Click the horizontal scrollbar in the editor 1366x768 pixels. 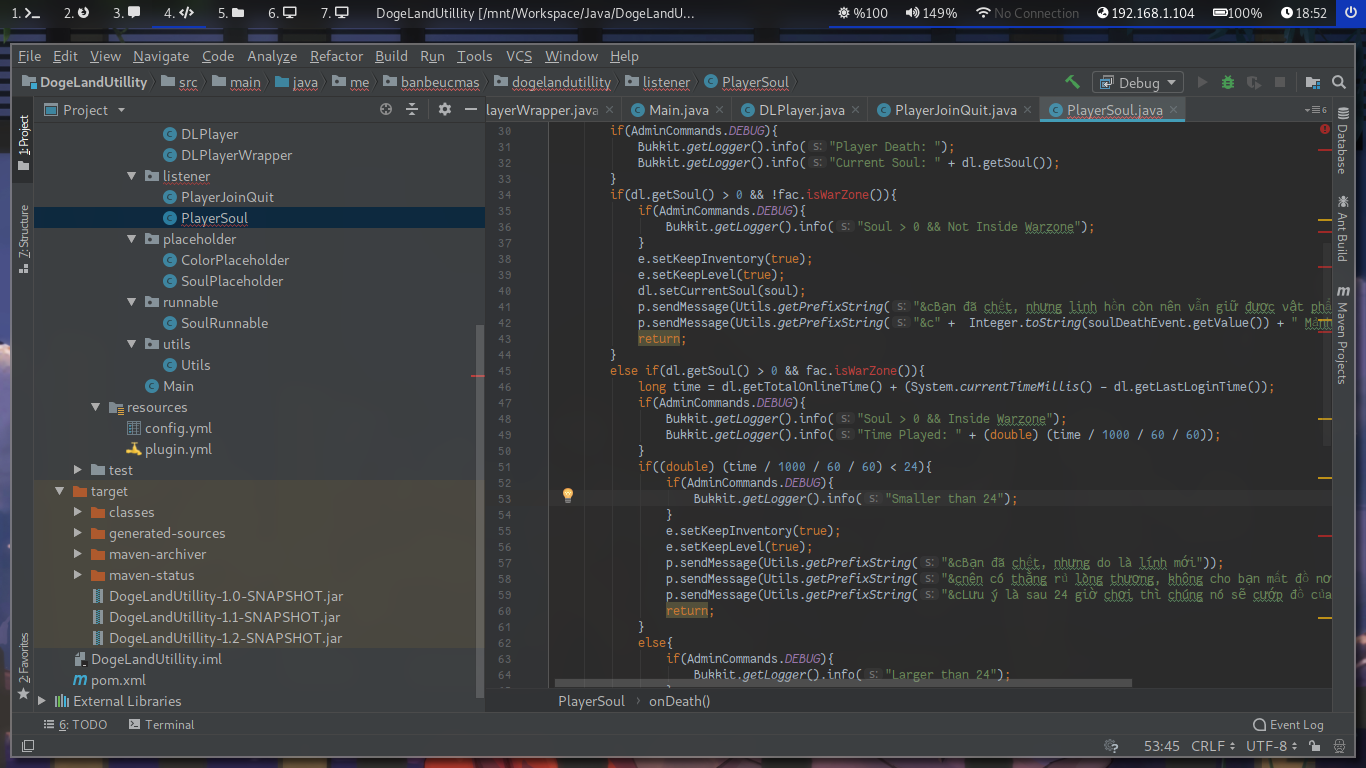(843, 684)
